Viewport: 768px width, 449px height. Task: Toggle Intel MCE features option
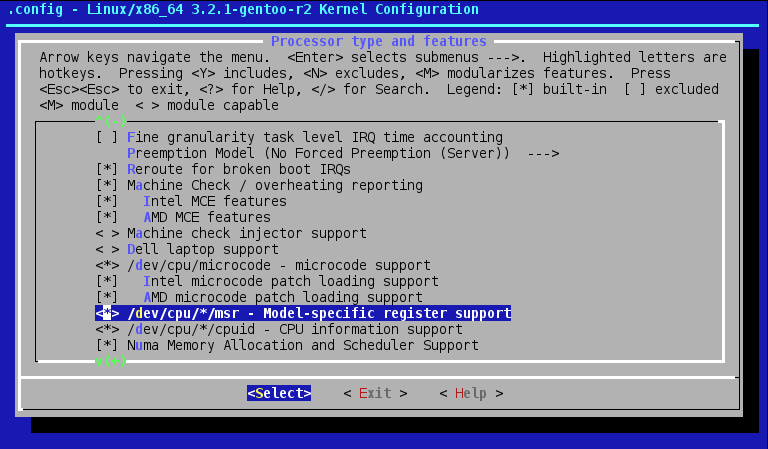(x=191, y=201)
